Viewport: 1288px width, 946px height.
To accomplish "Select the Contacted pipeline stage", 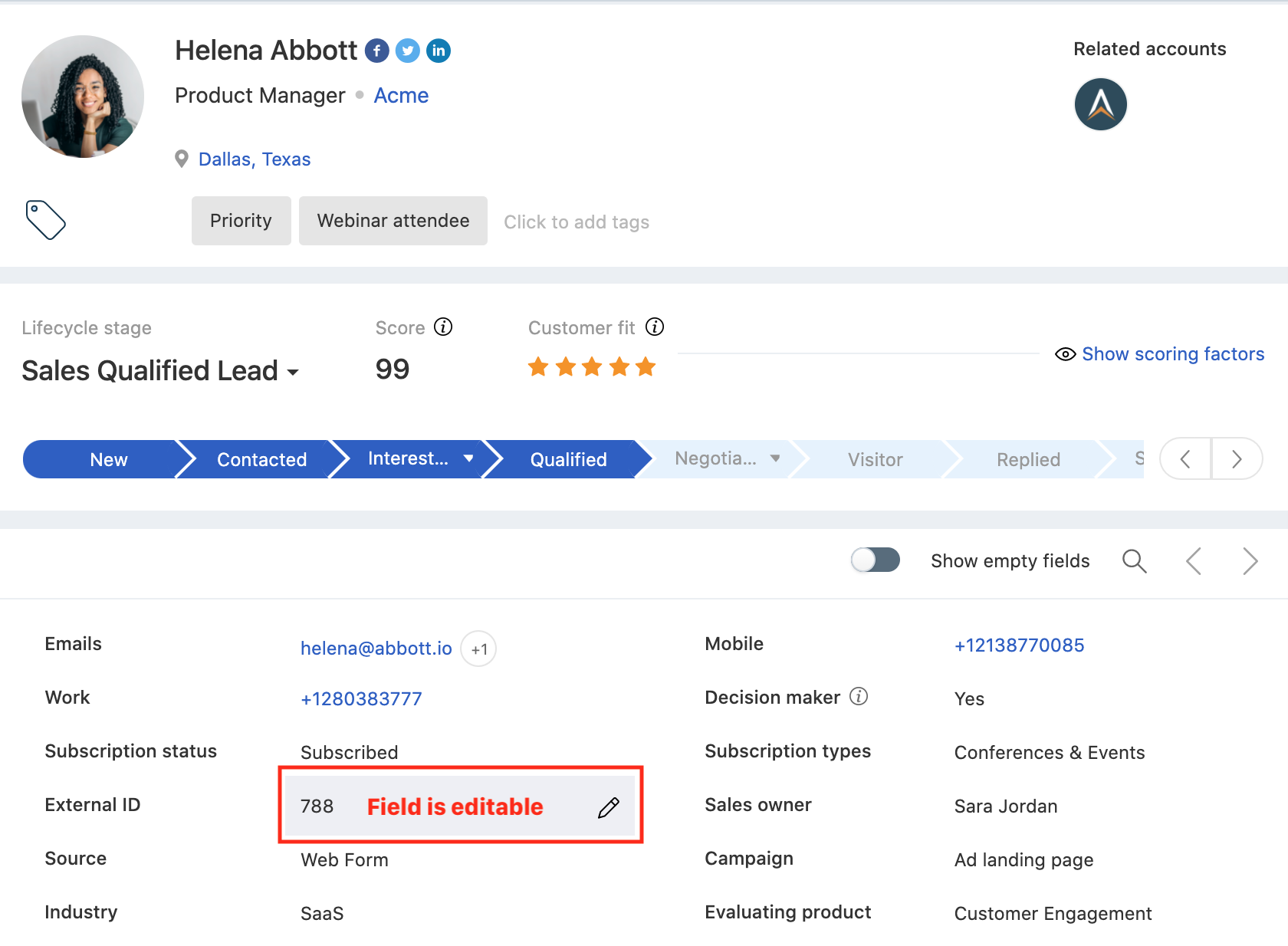I will (261, 458).
